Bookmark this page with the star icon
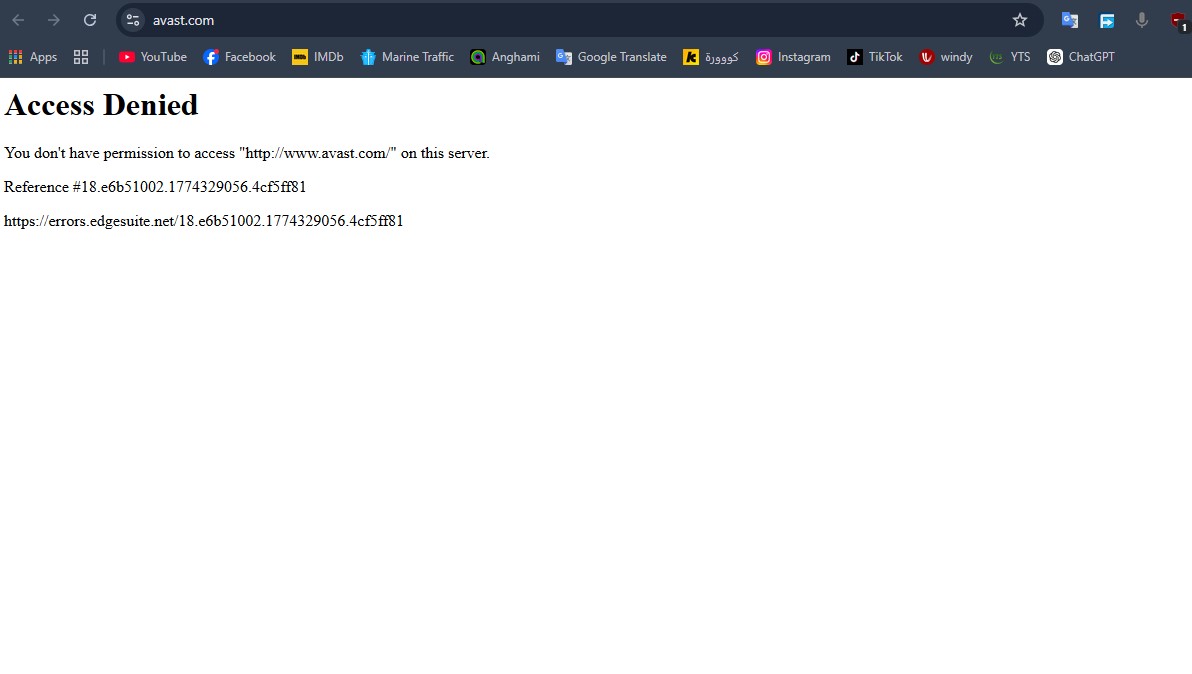The height and width of the screenshot is (674, 1192). click(1019, 20)
